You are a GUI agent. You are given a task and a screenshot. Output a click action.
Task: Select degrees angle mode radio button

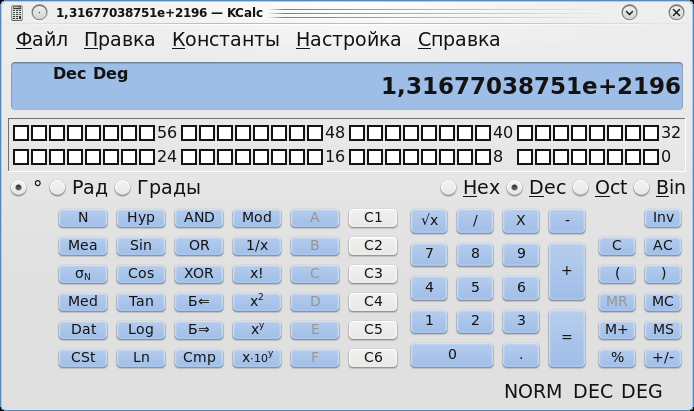tap(19, 188)
